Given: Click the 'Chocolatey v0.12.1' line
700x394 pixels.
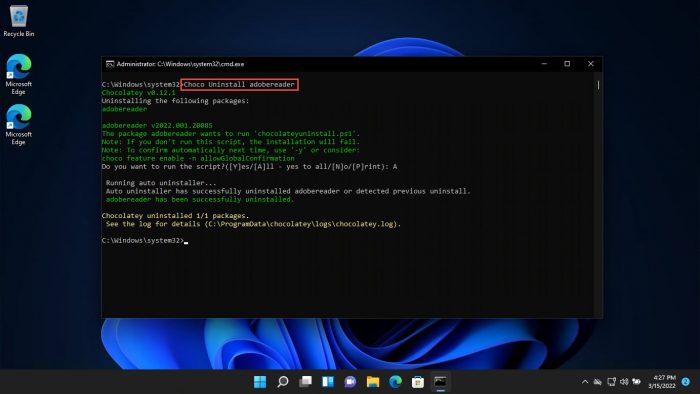Looking at the screenshot, I should click(138, 93).
